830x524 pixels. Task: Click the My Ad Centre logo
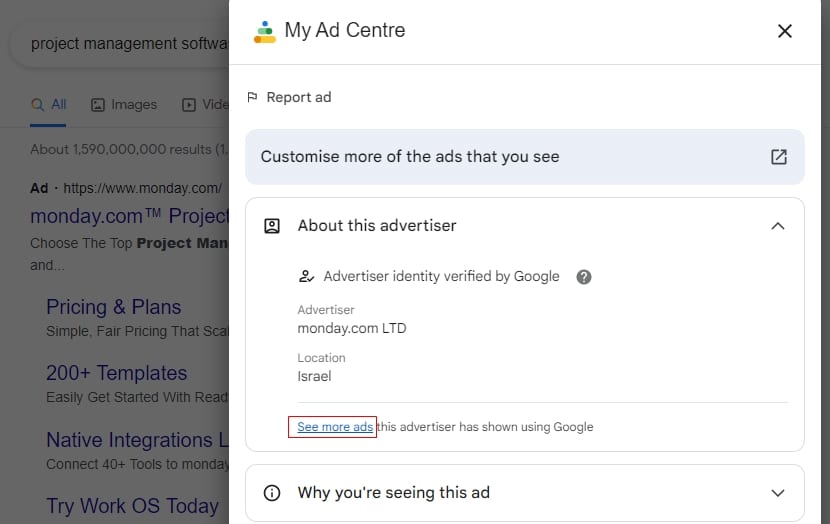[264, 31]
